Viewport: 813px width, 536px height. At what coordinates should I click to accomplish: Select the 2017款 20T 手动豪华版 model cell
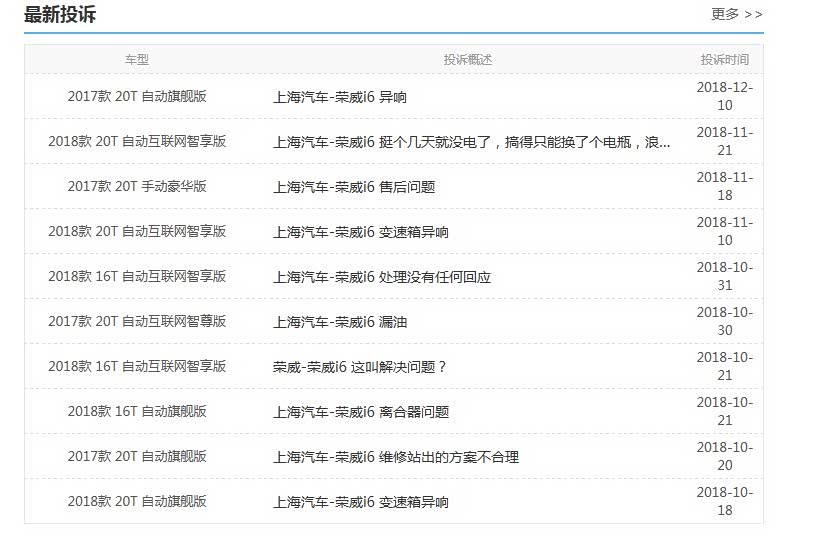[137, 186]
